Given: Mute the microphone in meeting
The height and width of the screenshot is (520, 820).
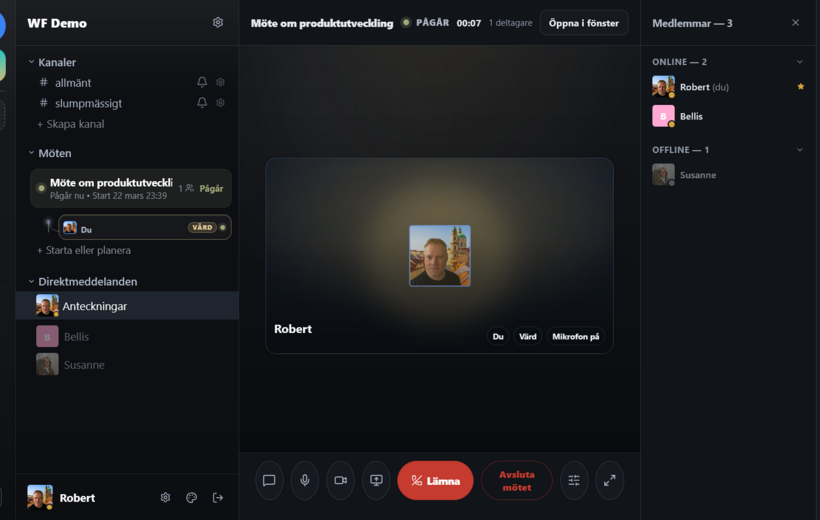Looking at the screenshot, I should point(305,480).
